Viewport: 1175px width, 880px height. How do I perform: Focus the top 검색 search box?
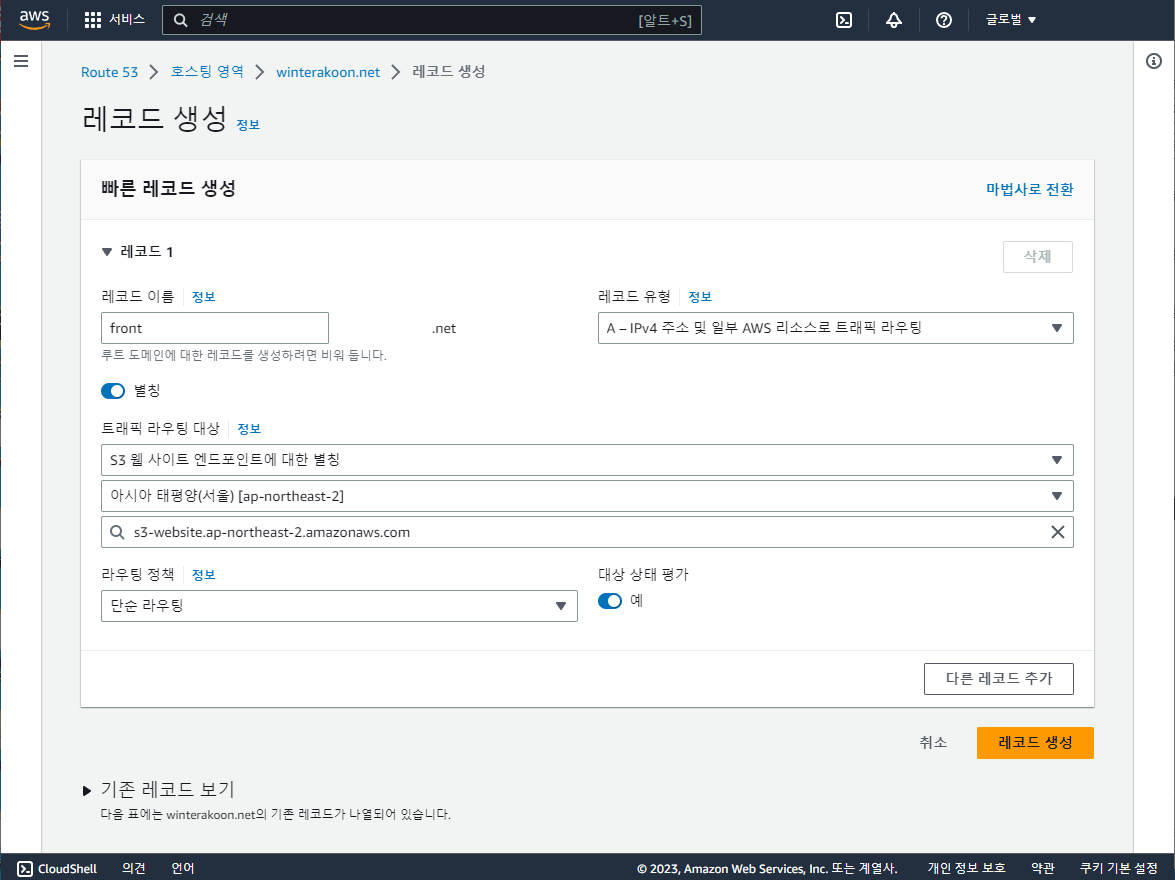point(432,20)
